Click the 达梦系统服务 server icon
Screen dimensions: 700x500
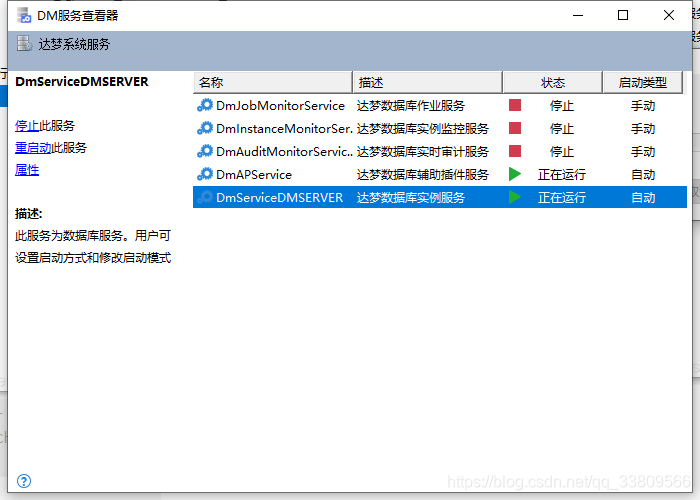tap(24, 44)
